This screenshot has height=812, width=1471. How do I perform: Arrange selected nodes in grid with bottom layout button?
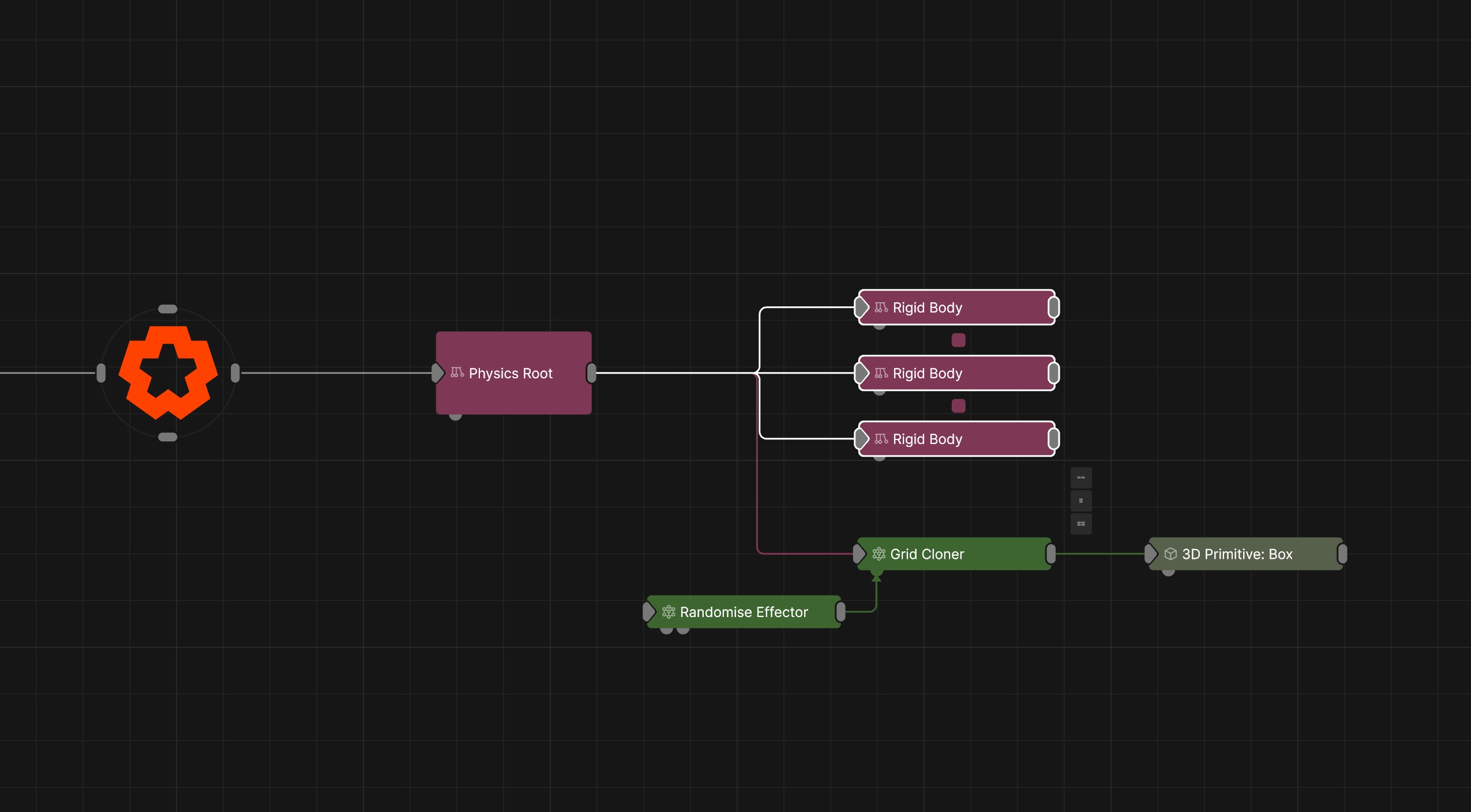point(1081,524)
